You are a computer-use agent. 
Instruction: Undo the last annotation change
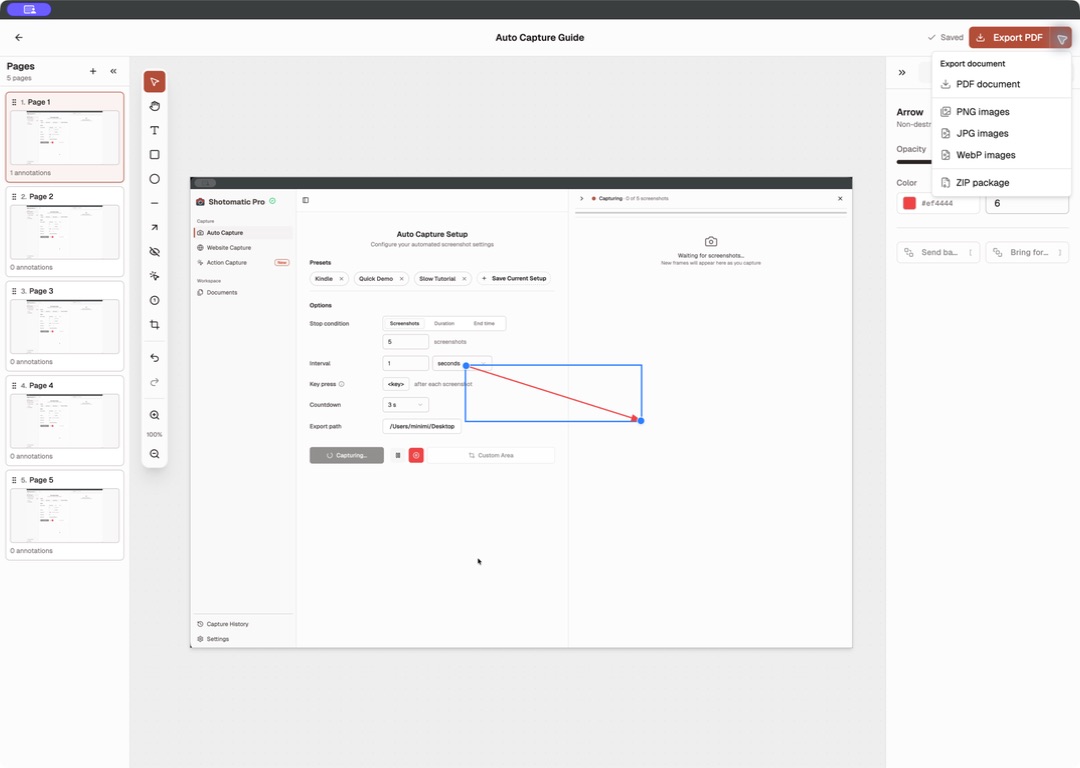154,357
